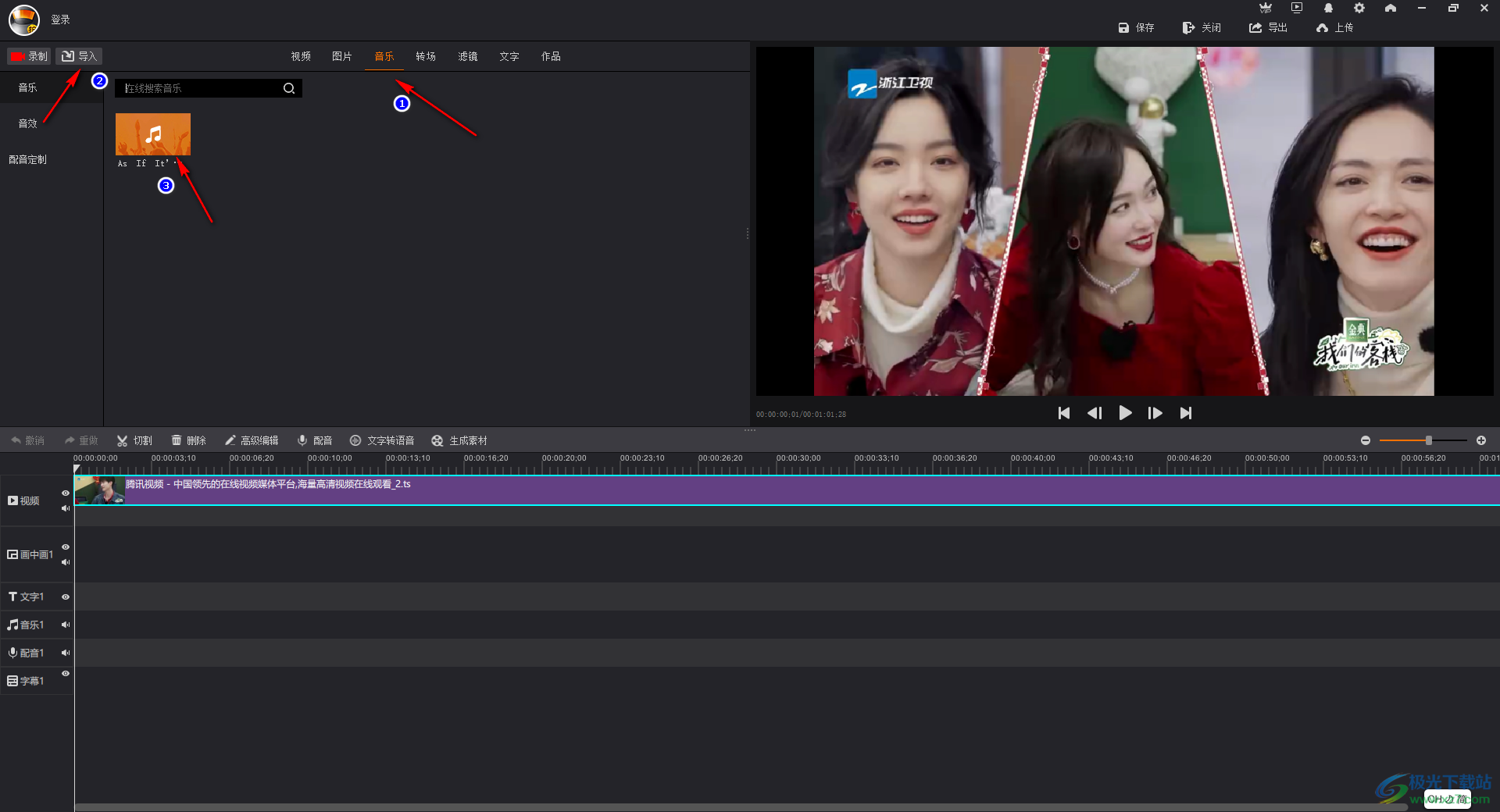The image size is (1500, 812).
Task: Step forward one frame in preview
Action: point(1155,413)
